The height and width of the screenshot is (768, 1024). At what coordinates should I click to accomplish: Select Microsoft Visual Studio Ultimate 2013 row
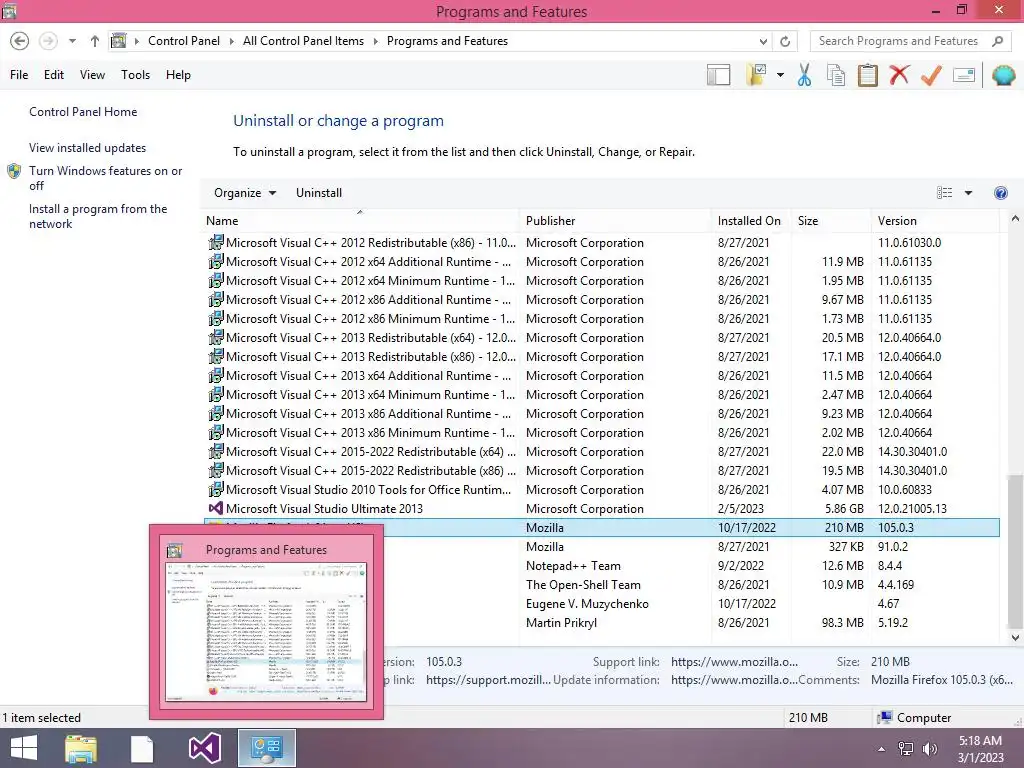pos(601,509)
